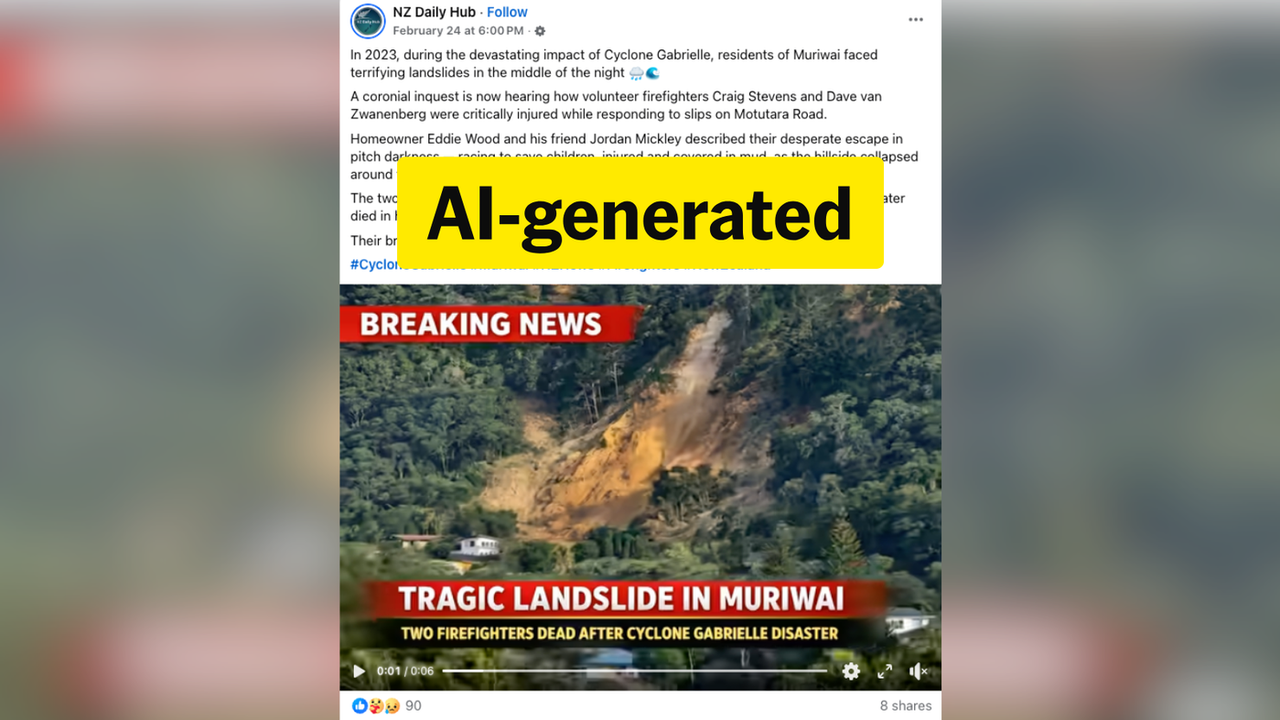Seek on the video progress bar
Image resolution: width=1280 pixels, height=720 pixels.
[635, 671]
